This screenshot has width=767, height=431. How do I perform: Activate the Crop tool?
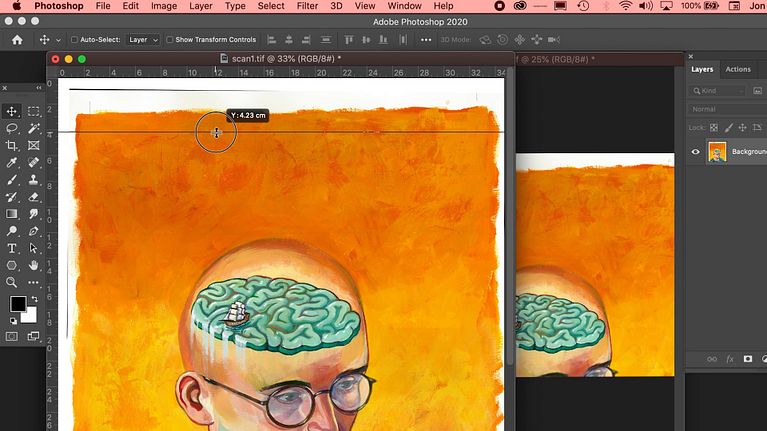tap(12, 145)
